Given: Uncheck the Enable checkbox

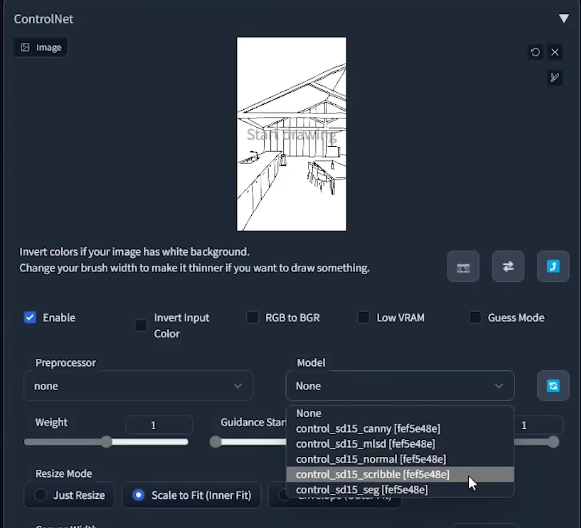Looking at the screenshot, I should [x=30, y=318].
